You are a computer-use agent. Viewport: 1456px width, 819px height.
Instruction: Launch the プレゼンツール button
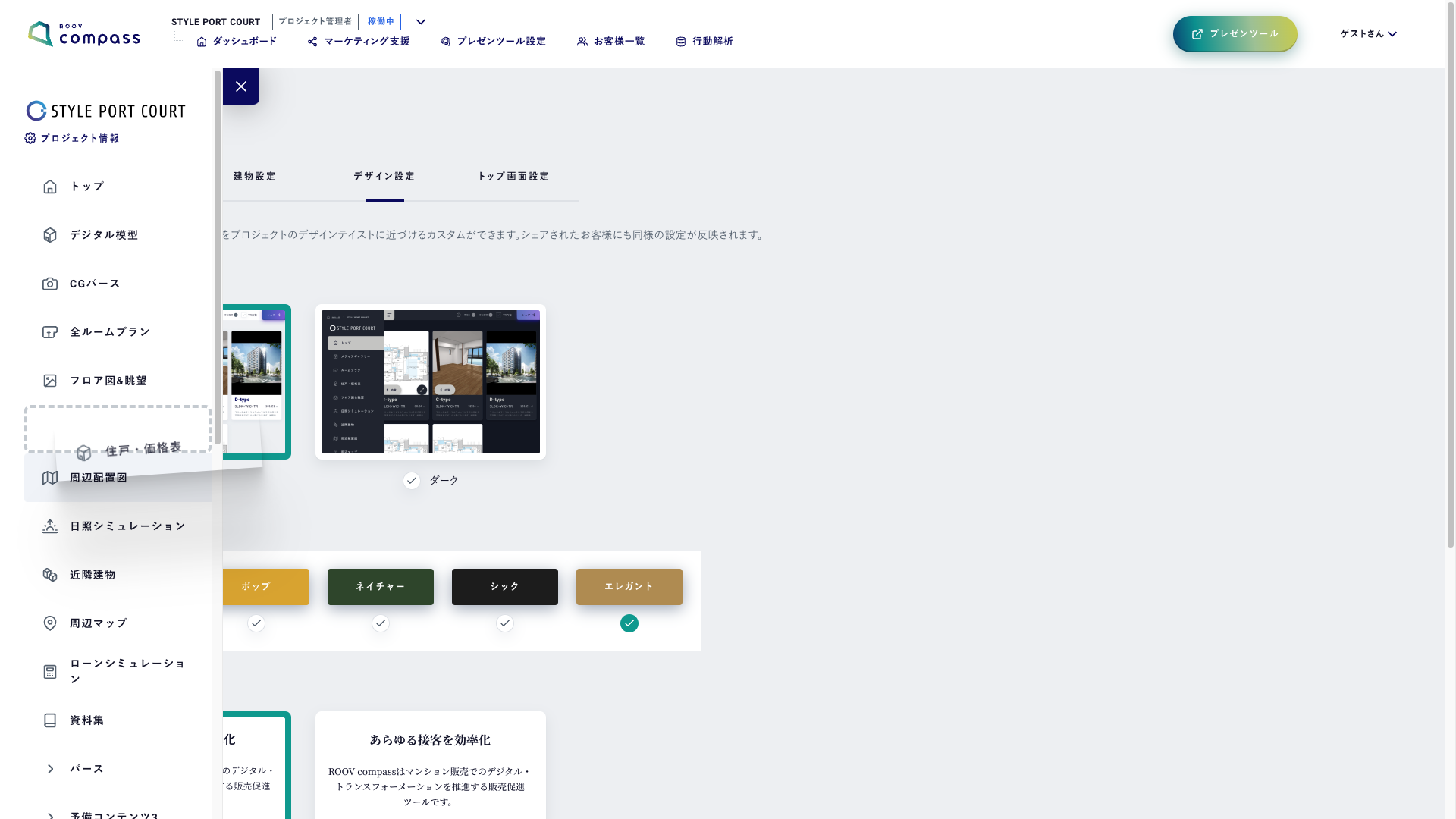point(1235,34)
